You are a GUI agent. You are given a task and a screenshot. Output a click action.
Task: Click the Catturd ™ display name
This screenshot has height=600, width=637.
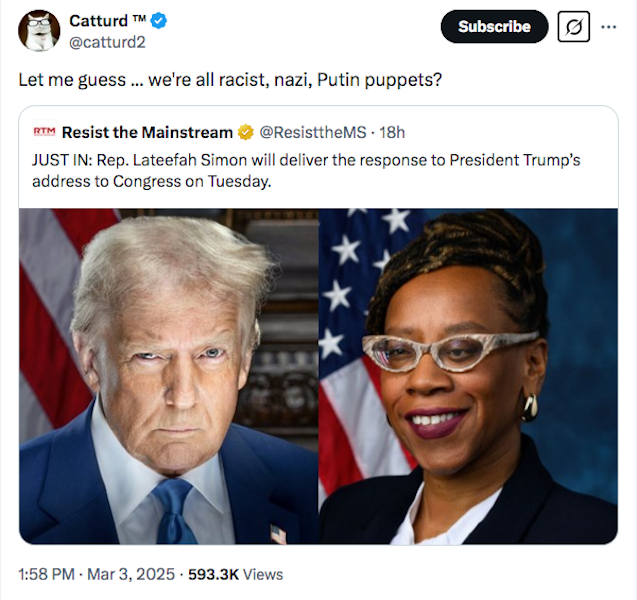click(107, 20)
